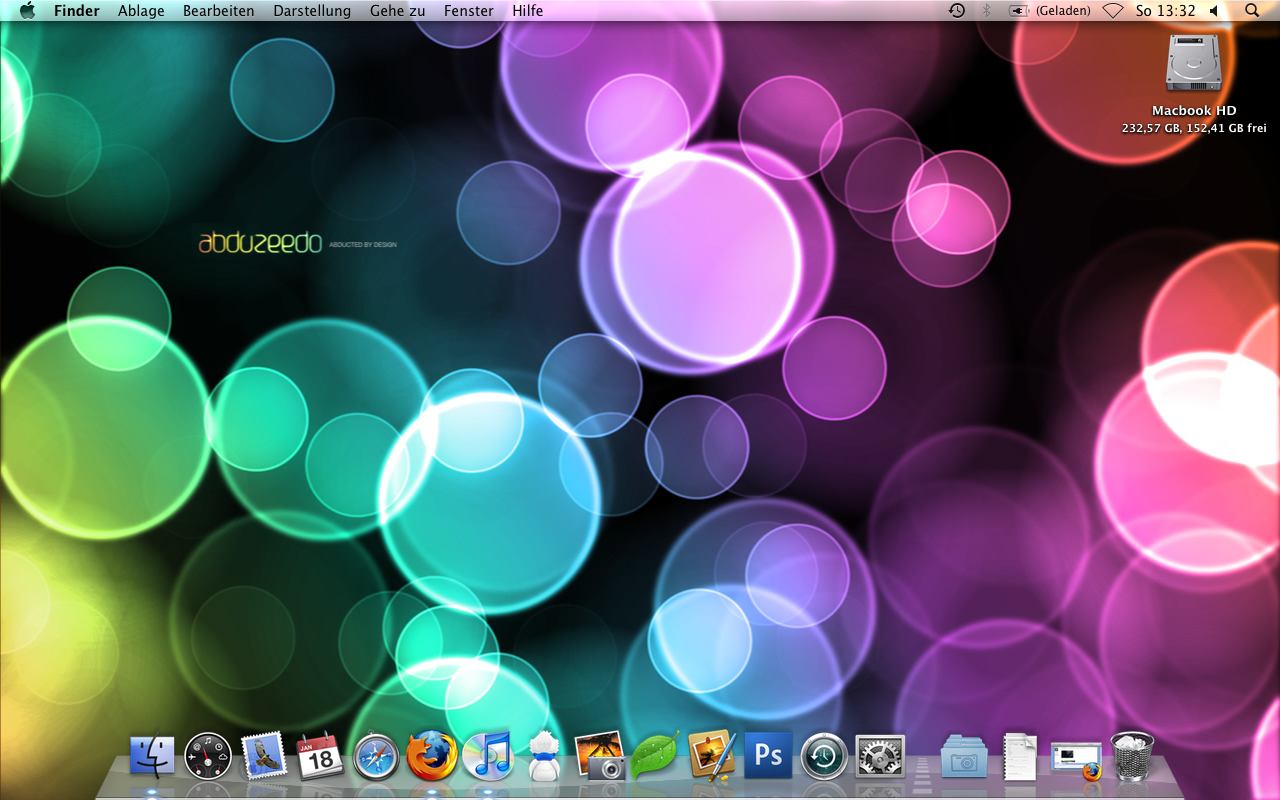Open iCal calendar in the dock
Viewport: 1280px width, 800px height.
320,757
